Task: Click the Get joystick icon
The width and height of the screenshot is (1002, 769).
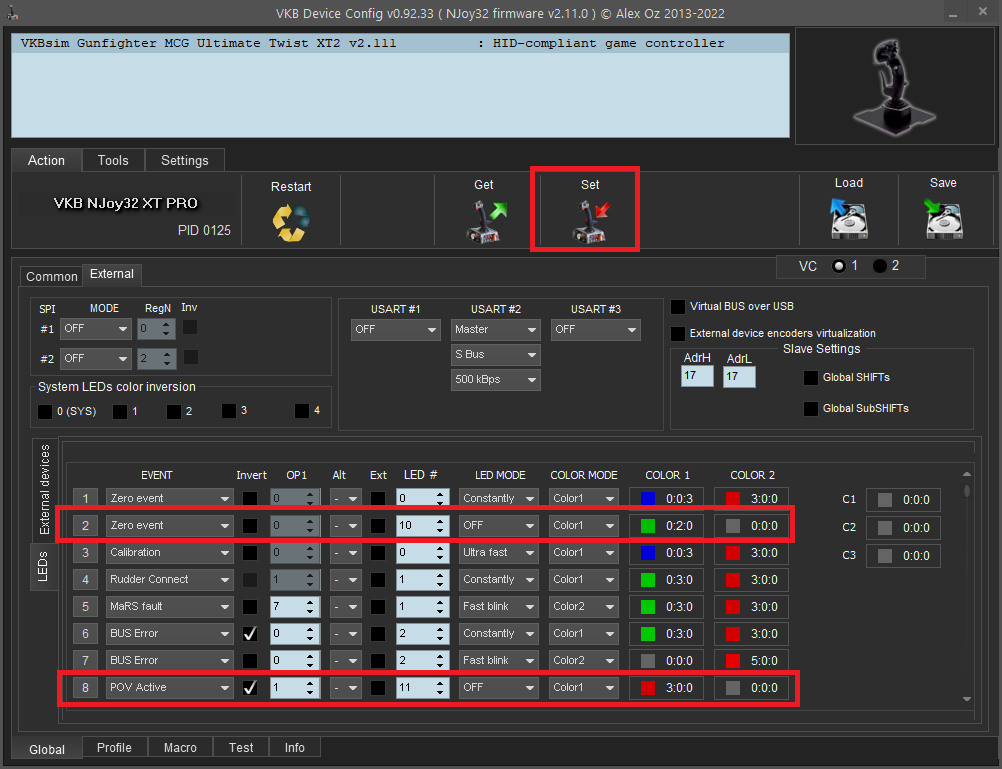Action: (487, 221)
